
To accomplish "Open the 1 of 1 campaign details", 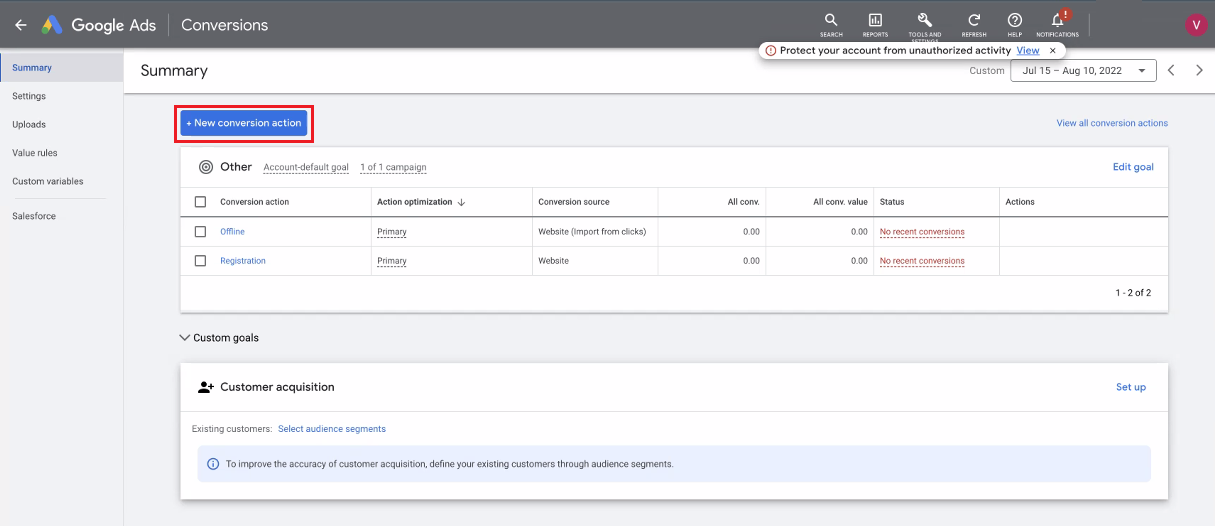I will click(393, 167).
